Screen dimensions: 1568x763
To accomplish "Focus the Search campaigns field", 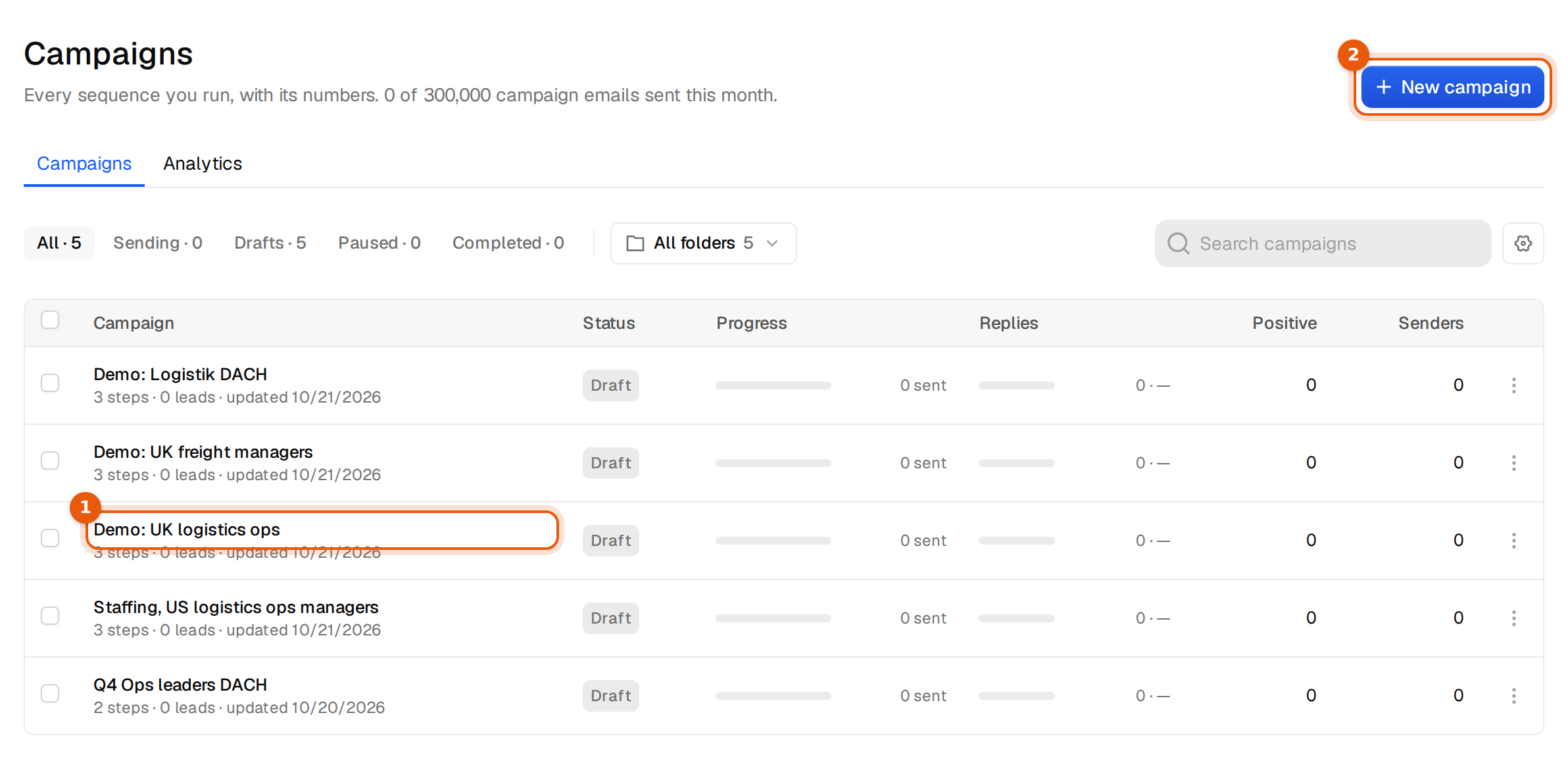I will coord(1323,243).
